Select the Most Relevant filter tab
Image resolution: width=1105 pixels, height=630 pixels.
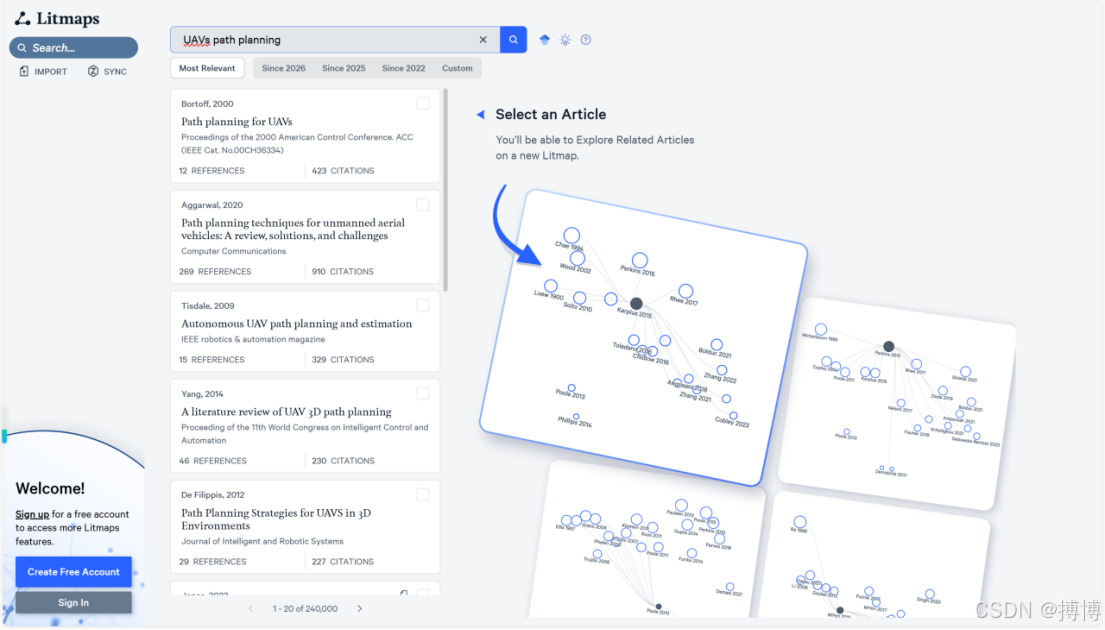[x=207, y=68]
